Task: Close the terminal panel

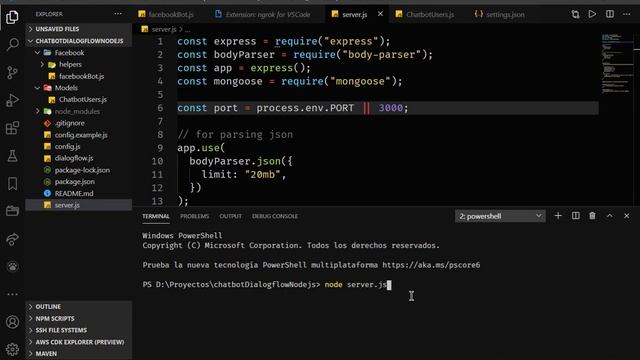Action: (x=627, y=216)
